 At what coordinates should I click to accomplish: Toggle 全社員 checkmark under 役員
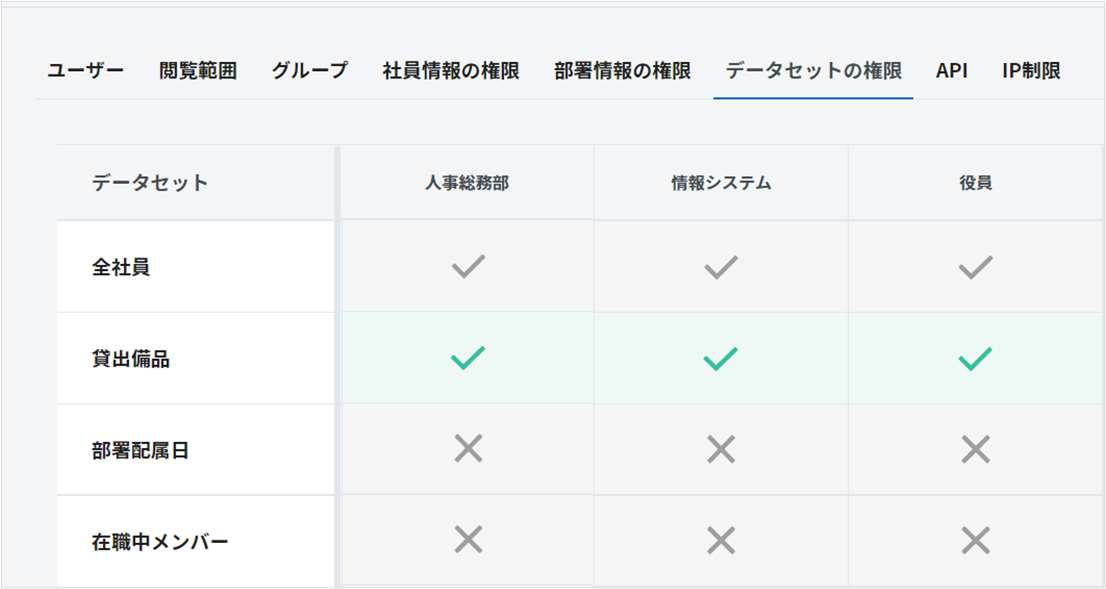click(975, 267)
